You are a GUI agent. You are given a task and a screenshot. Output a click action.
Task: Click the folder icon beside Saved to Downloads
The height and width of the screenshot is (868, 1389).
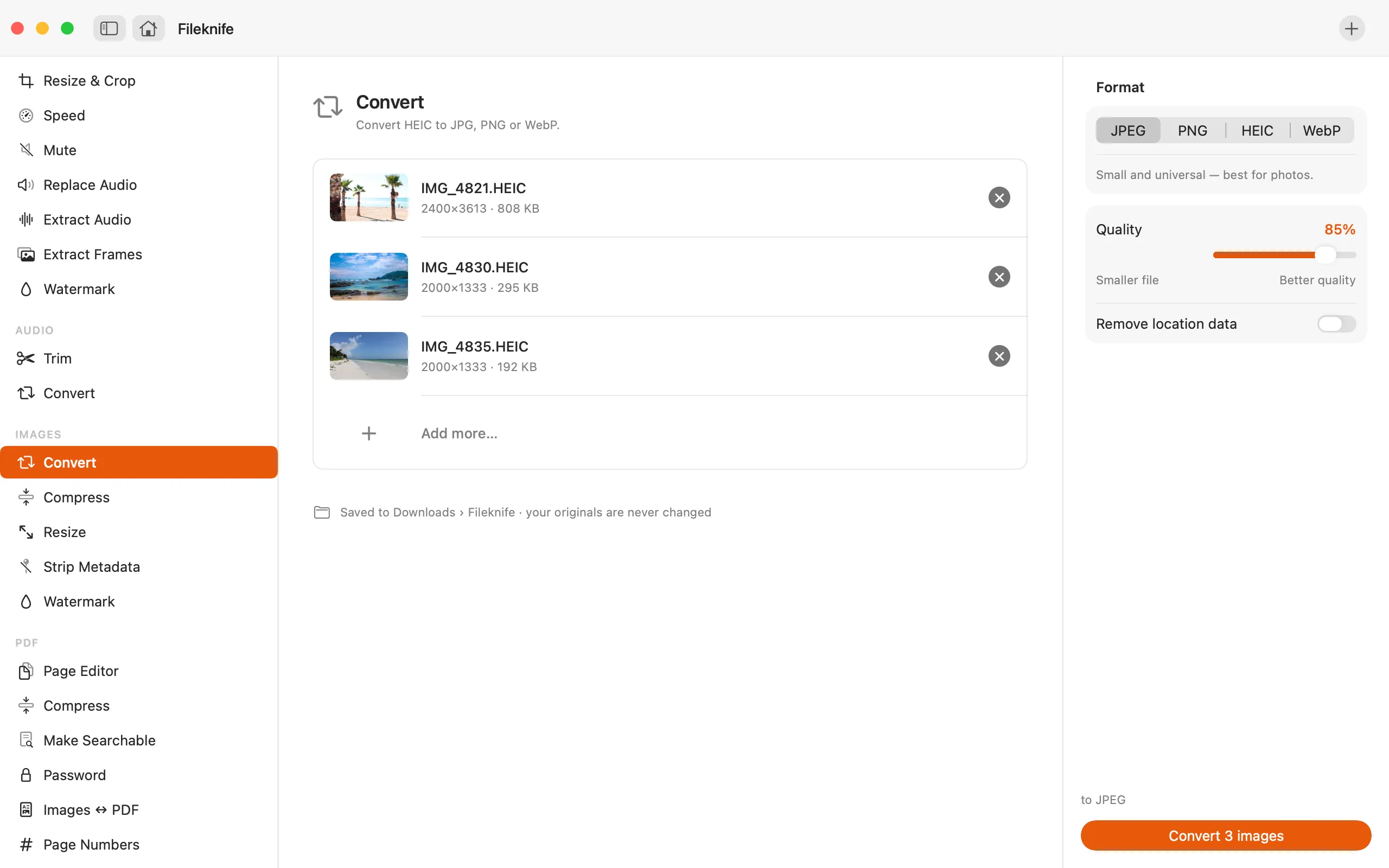(322, 512)
